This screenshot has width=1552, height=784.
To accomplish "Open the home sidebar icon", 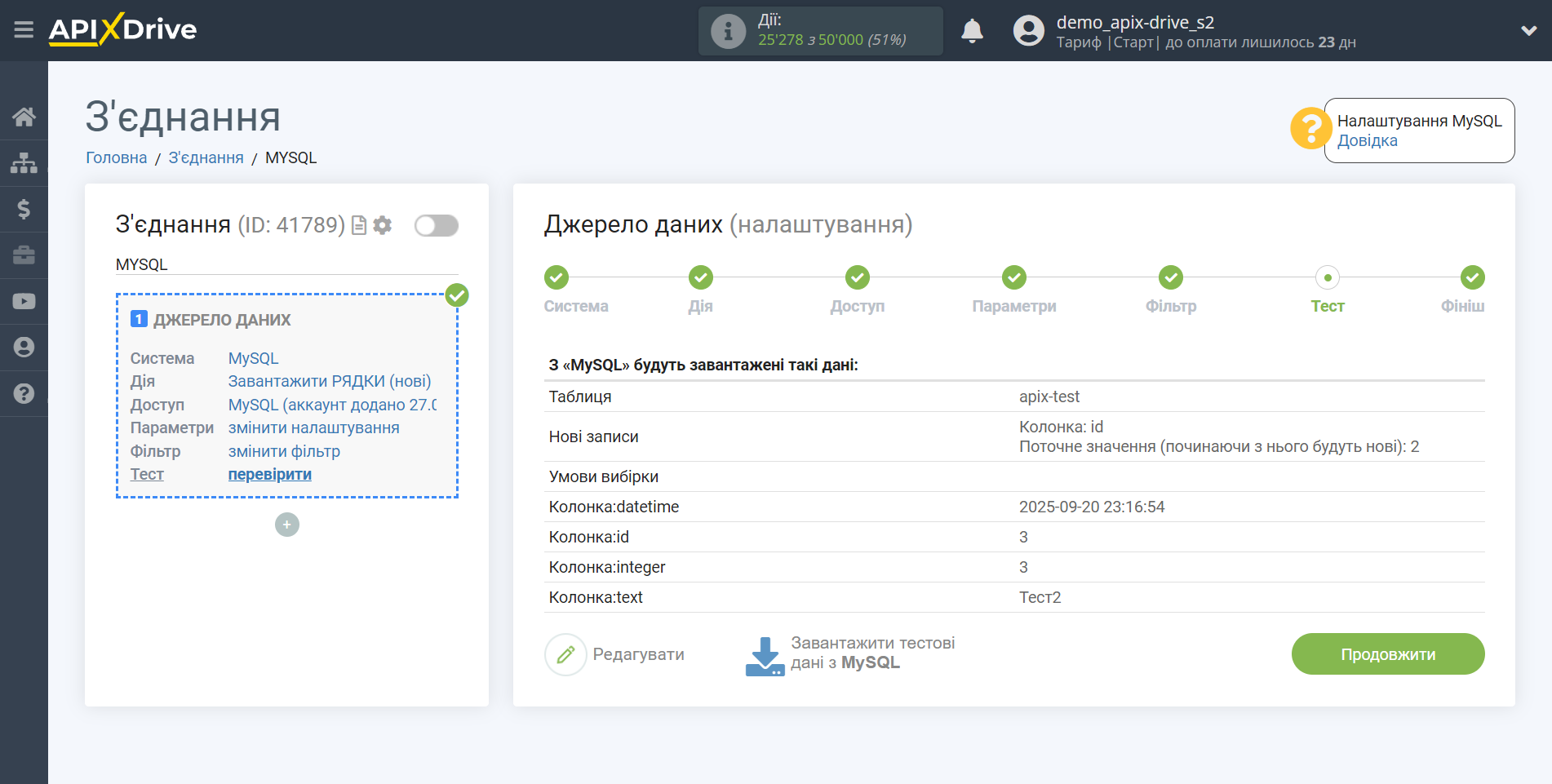I will (x=24, y=117).
